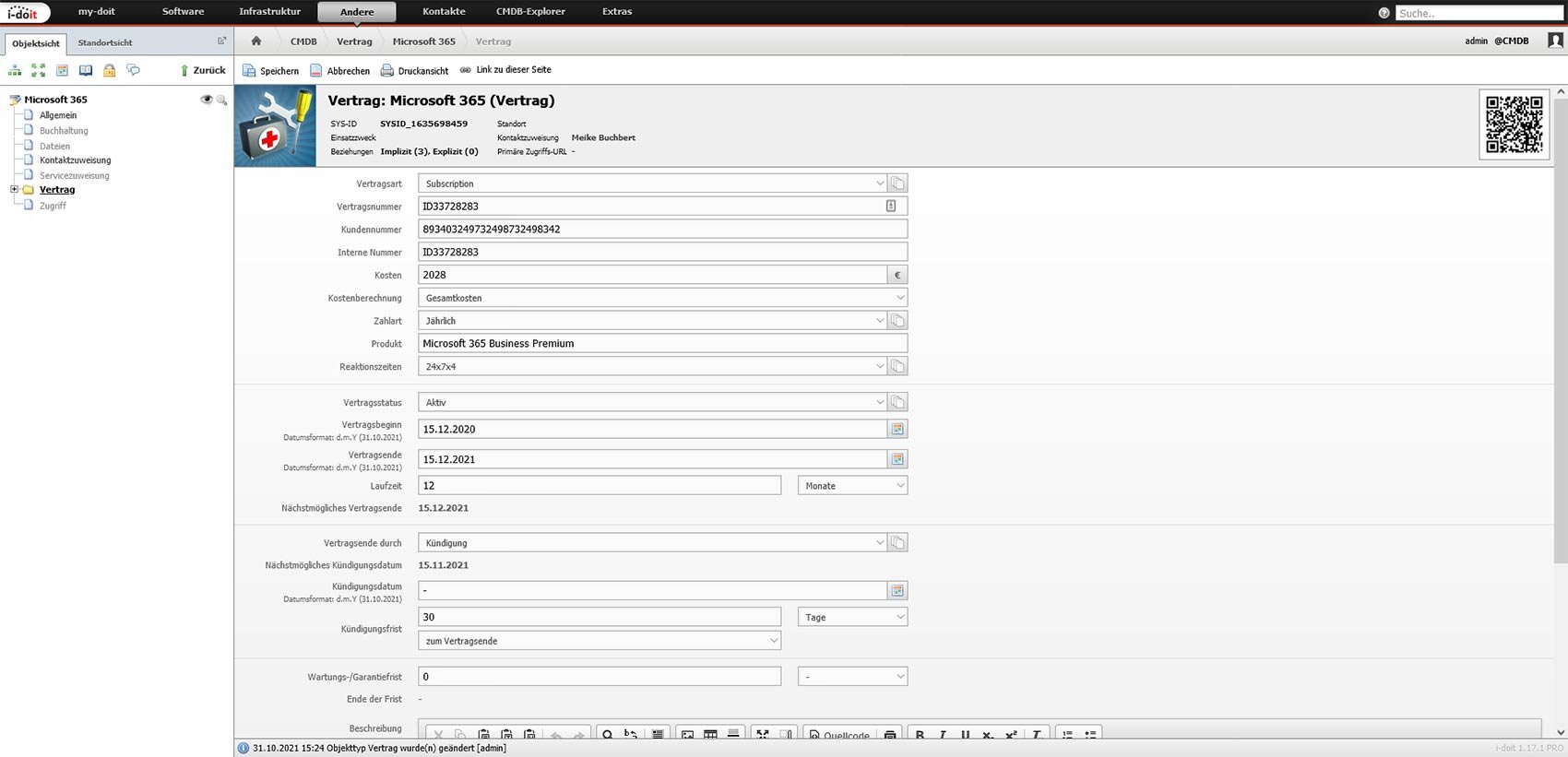Open the calendar-style overview icon in sidebar
This screenshot has height=757, width=1568.
pyautogui.click(x=62, y=70)
